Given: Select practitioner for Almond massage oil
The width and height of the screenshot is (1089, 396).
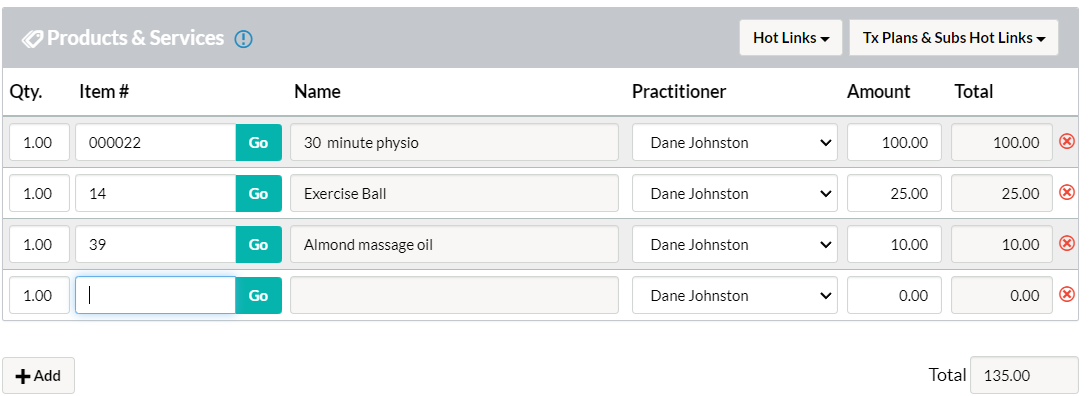Looking at the screenshot, I should point(734,245).
